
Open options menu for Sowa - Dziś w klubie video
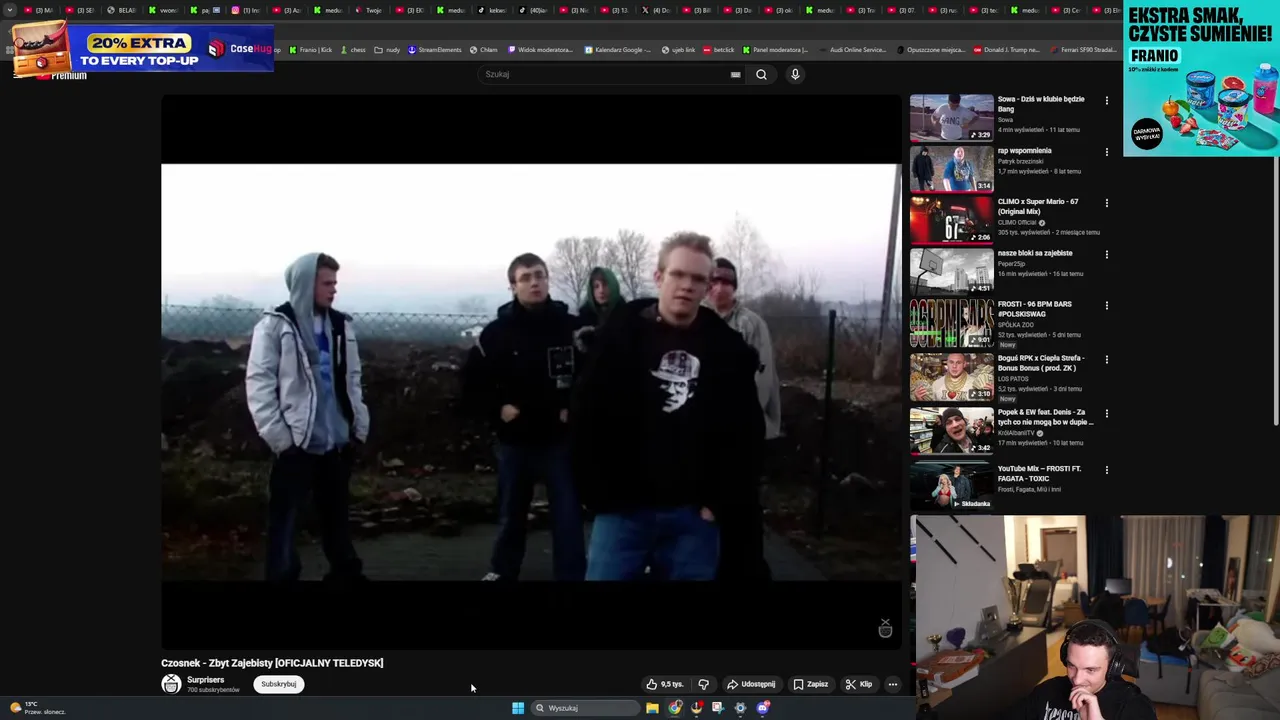pos(1106,100)
